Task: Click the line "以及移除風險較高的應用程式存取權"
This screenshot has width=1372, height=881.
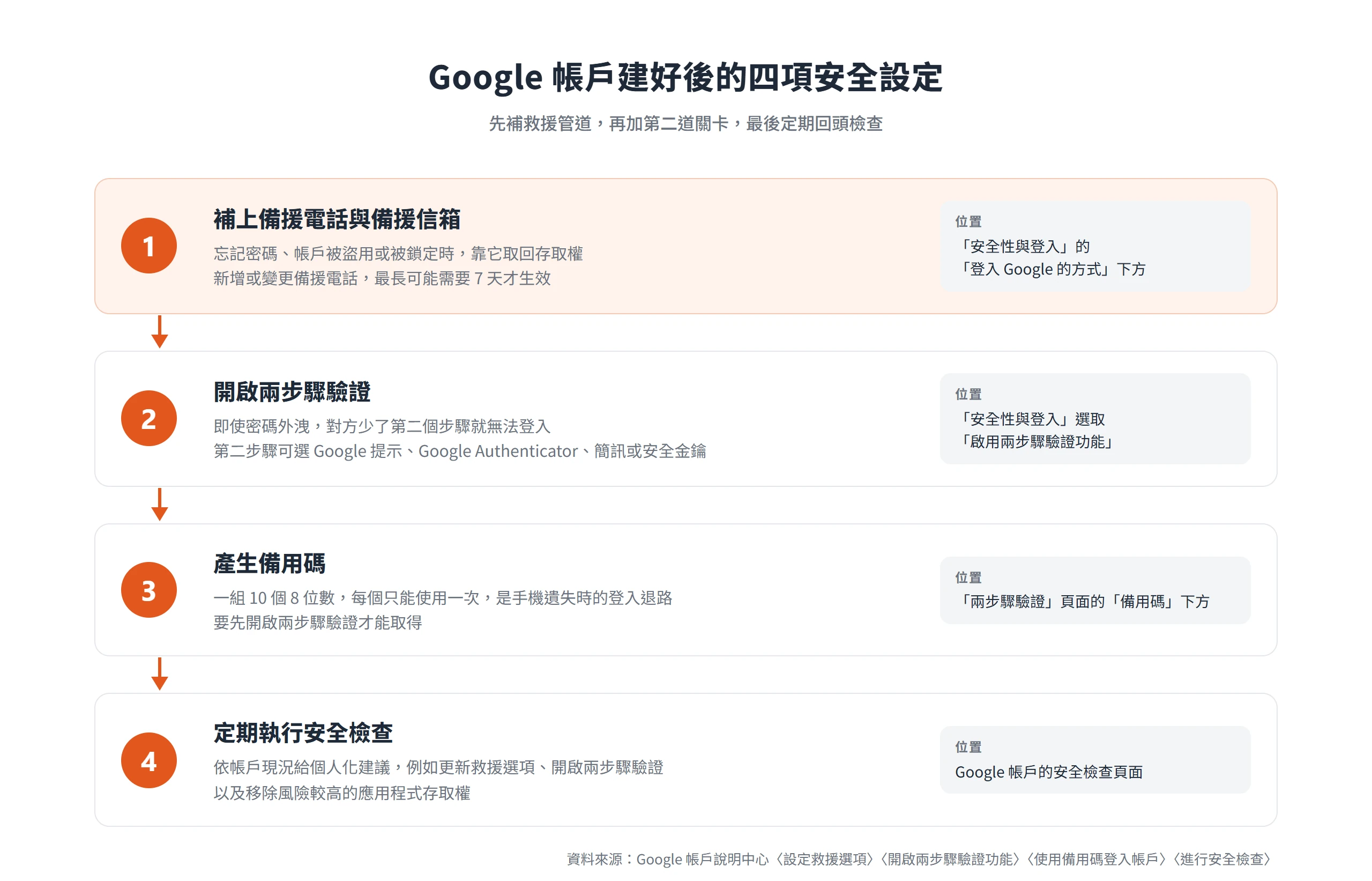Action: click(342, 793)
